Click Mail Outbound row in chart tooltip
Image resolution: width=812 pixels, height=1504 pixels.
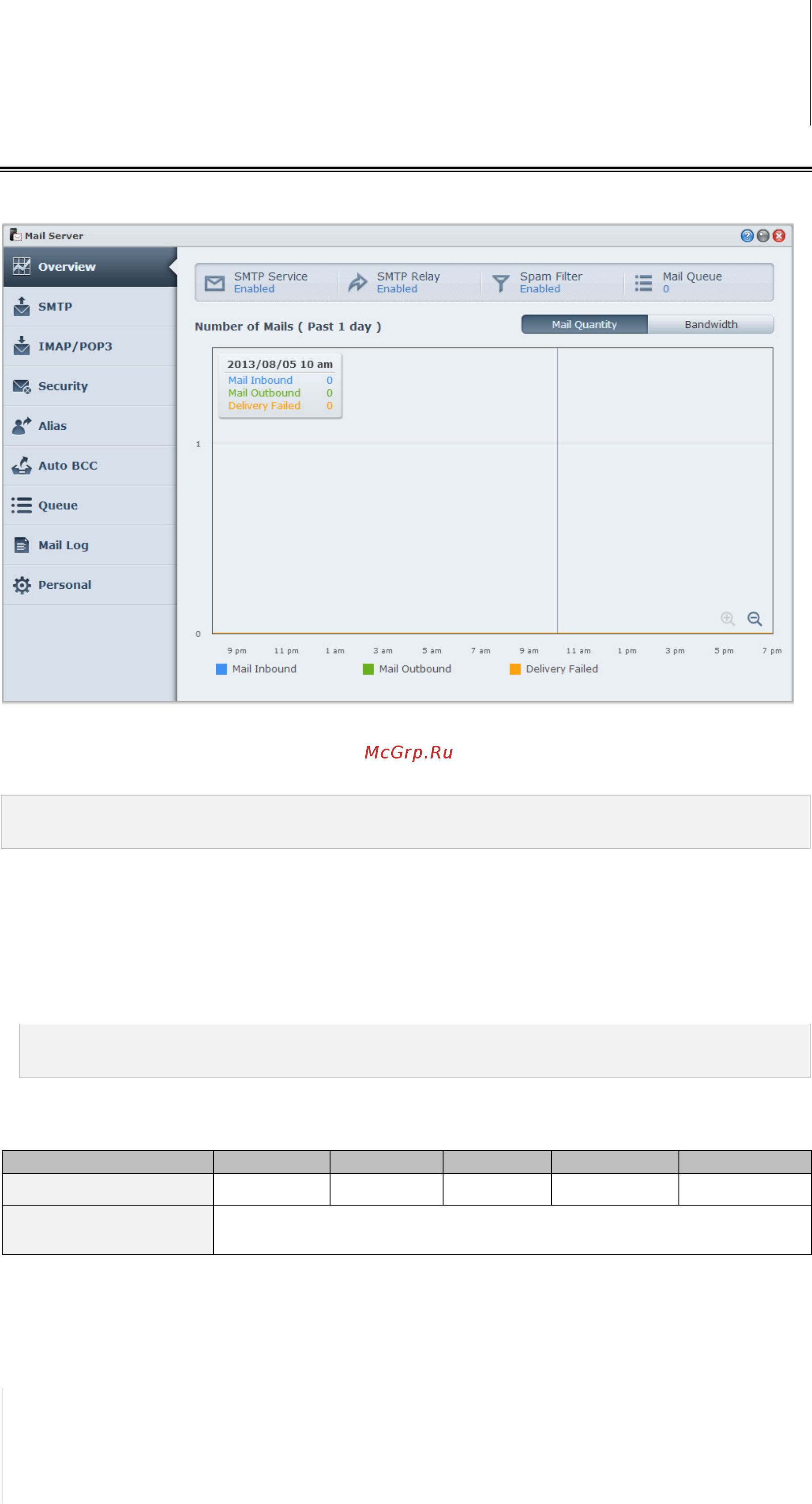click(x=280, y=393)
